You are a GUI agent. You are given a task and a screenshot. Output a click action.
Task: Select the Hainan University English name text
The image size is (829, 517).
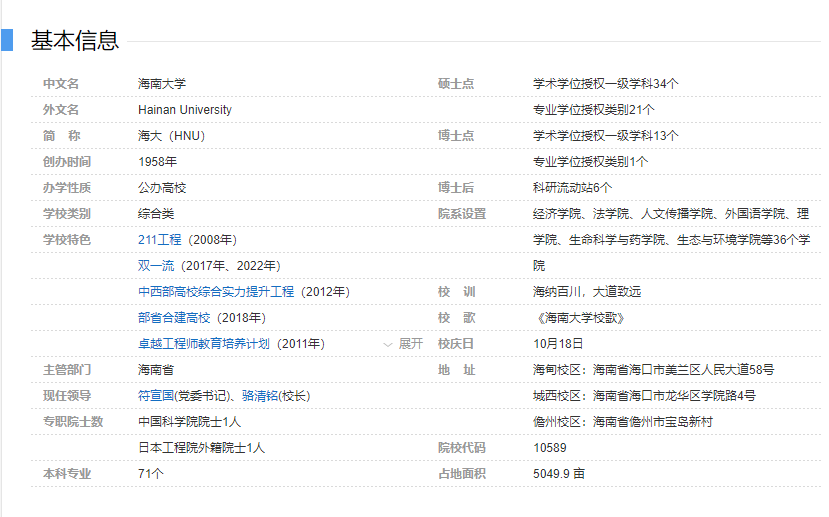click(x=185, y=110)
